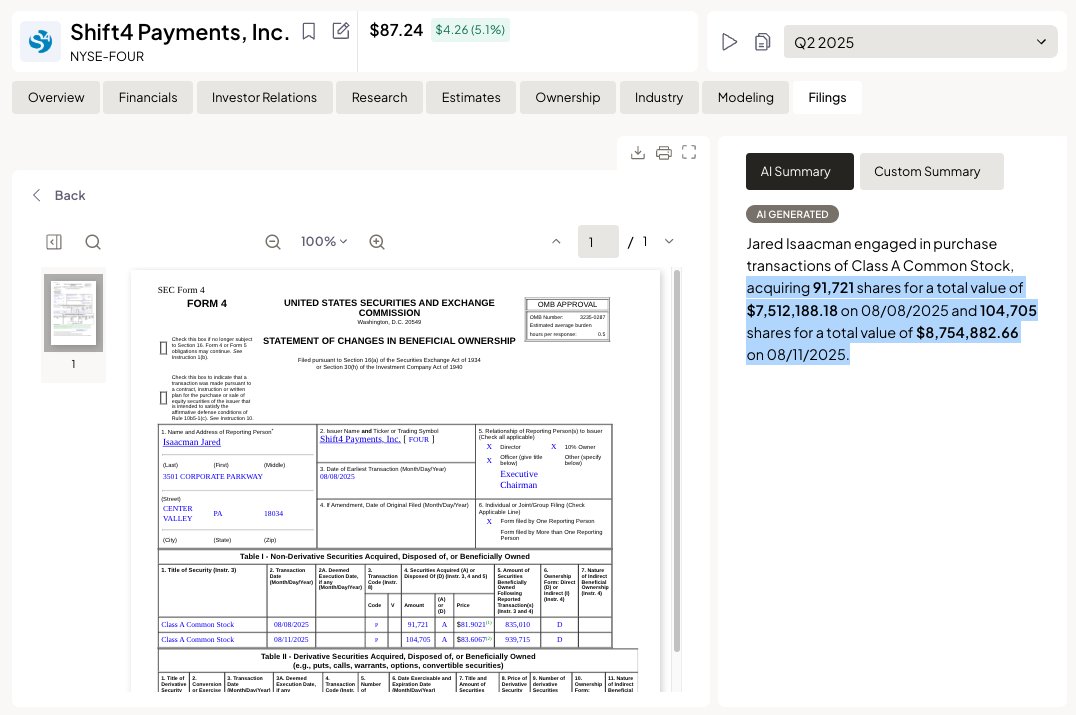Click $7,512,188.18 in the AI summary
The height and width of the screenshot is (715, 1076).
pos(792,311)
